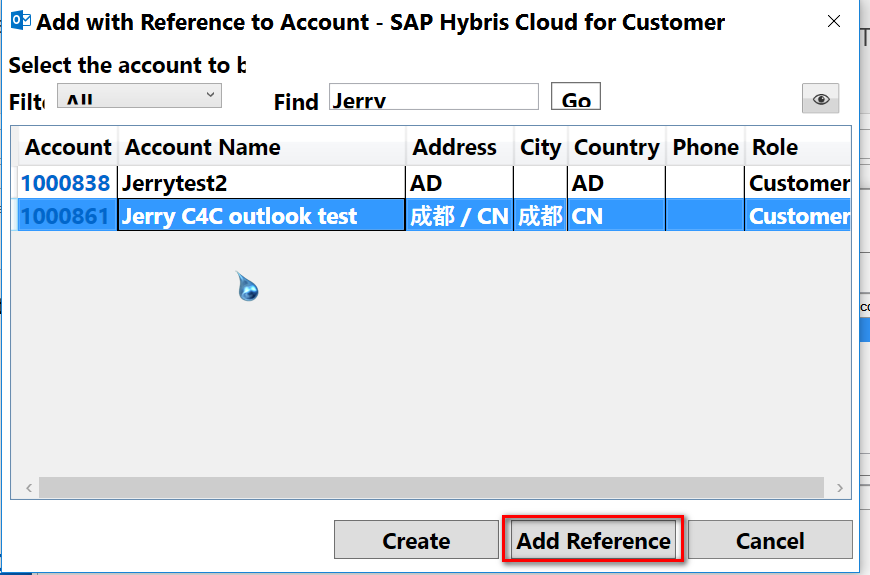Click the Find search input field

[433, 98]
